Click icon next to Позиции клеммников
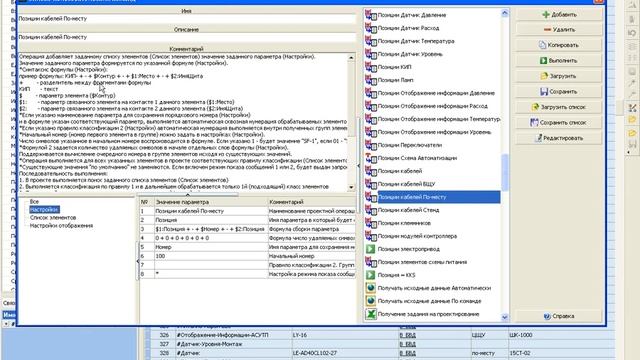The height and width of the screenshot is (360, 640). tap(371, 223)
